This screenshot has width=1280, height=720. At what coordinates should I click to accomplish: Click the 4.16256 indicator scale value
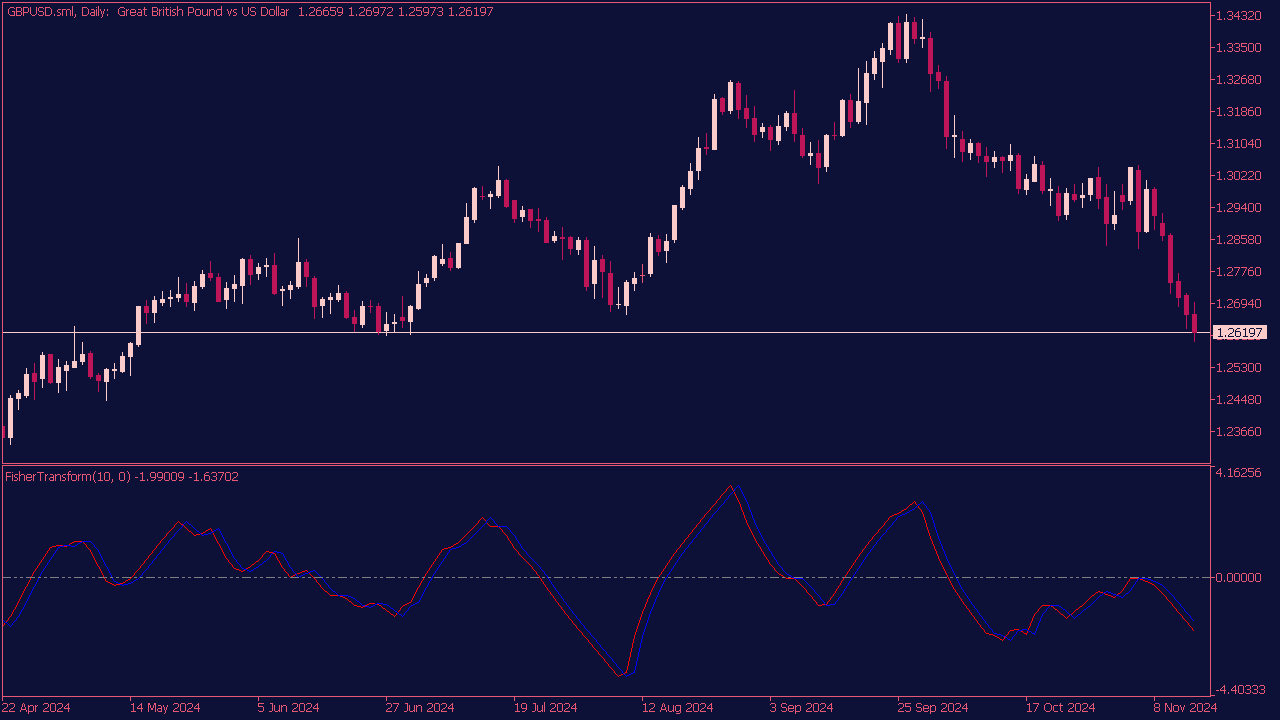1238,472
